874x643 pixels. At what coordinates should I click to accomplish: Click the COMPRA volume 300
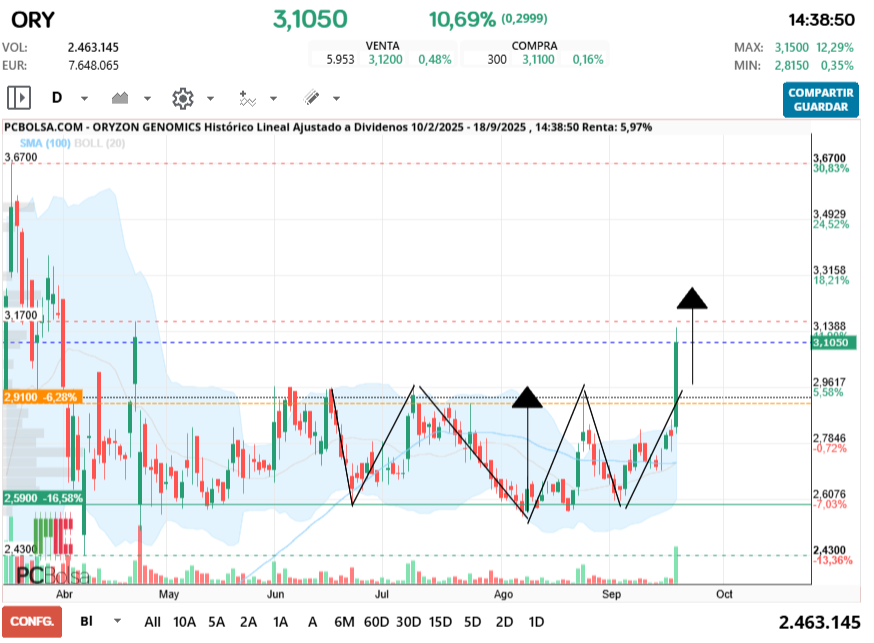pyautogui.click(x=497, y=60)
